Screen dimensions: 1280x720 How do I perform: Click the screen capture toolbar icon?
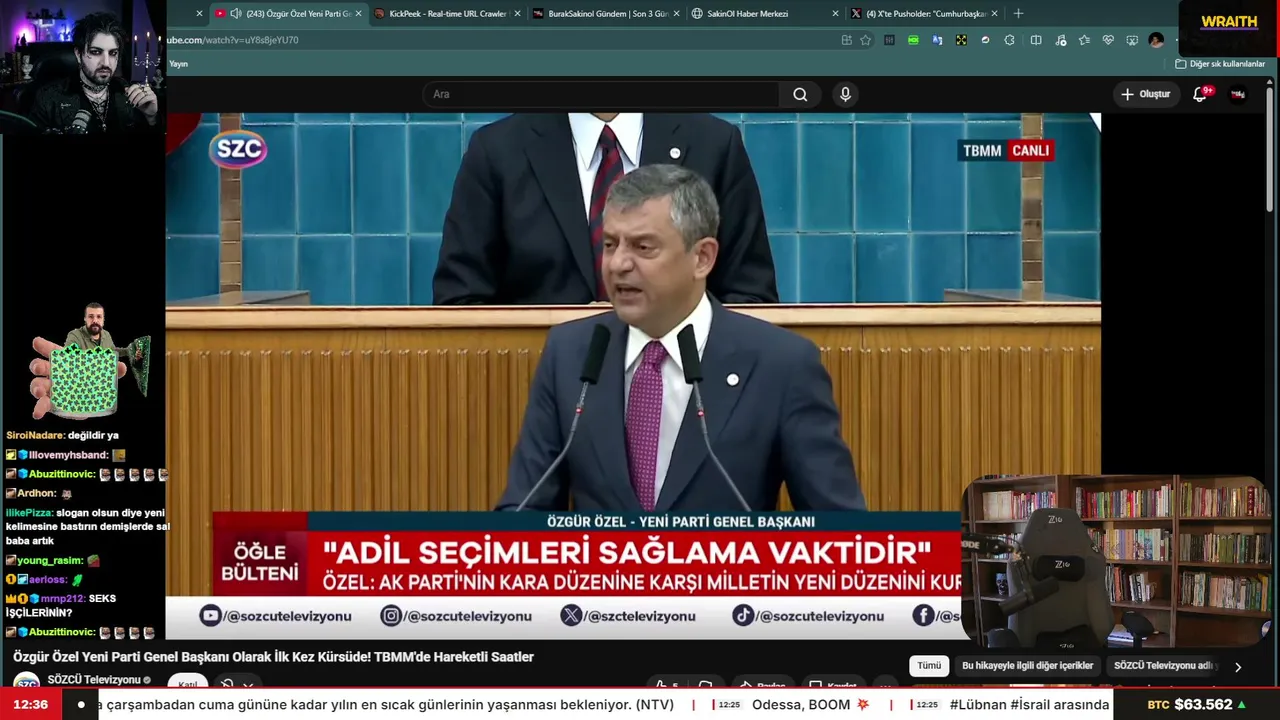(1132, 40)
